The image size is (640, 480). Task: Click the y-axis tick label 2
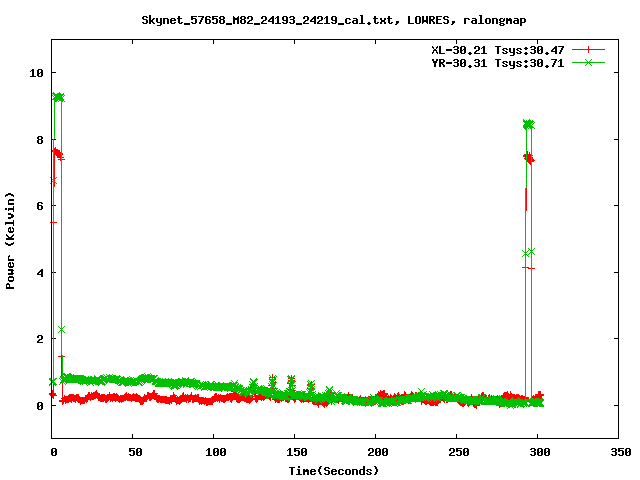pyautogui.click(x=40, y=339)
